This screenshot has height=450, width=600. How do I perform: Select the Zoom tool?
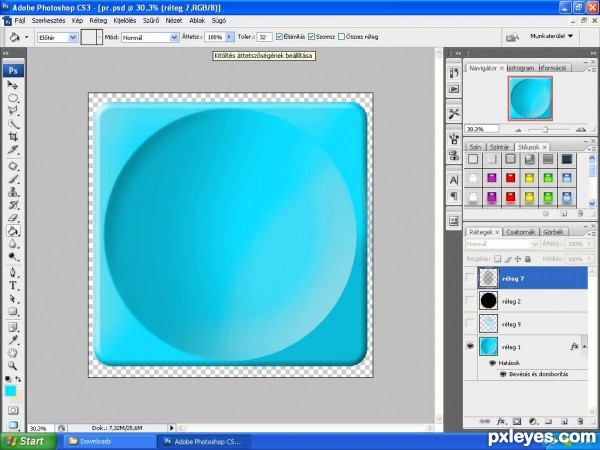[13, 366]
